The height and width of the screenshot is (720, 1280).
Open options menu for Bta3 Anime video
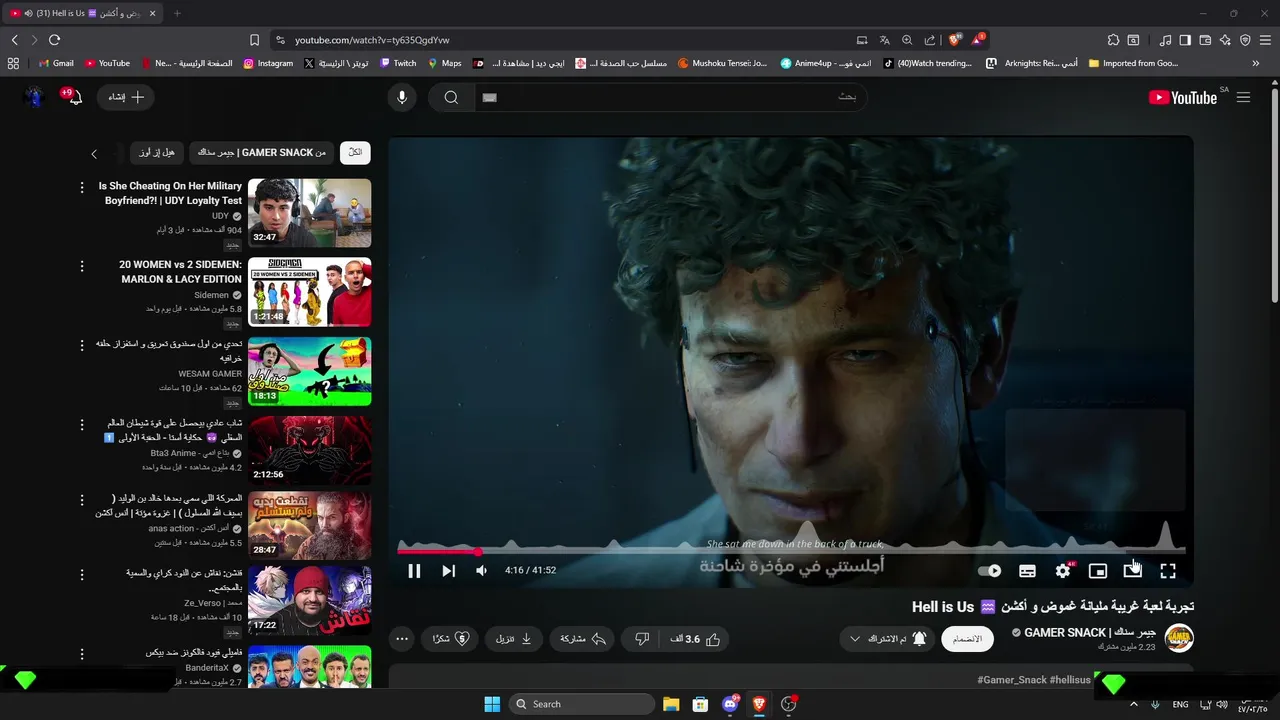pyautogui.click(x=83, y=424)
